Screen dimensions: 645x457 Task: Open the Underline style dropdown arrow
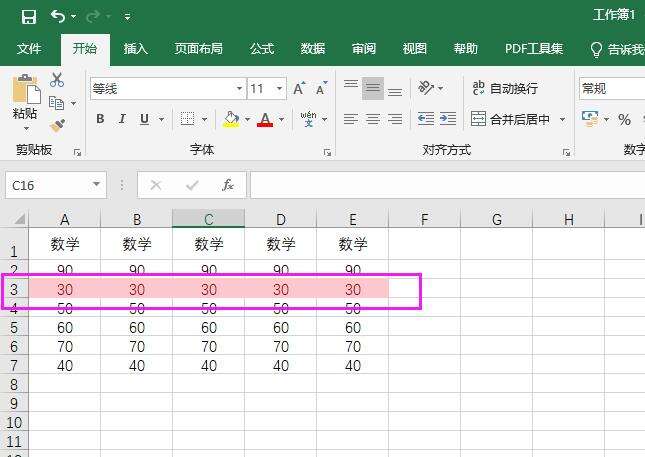(162, 120)
